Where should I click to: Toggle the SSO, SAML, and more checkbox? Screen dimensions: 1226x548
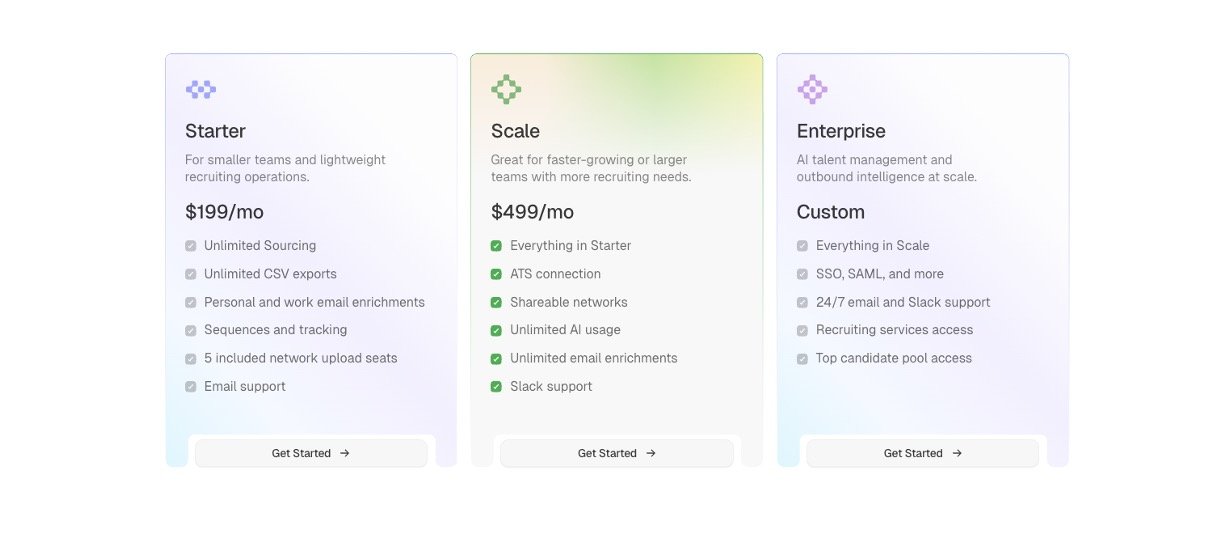point(802,274)
